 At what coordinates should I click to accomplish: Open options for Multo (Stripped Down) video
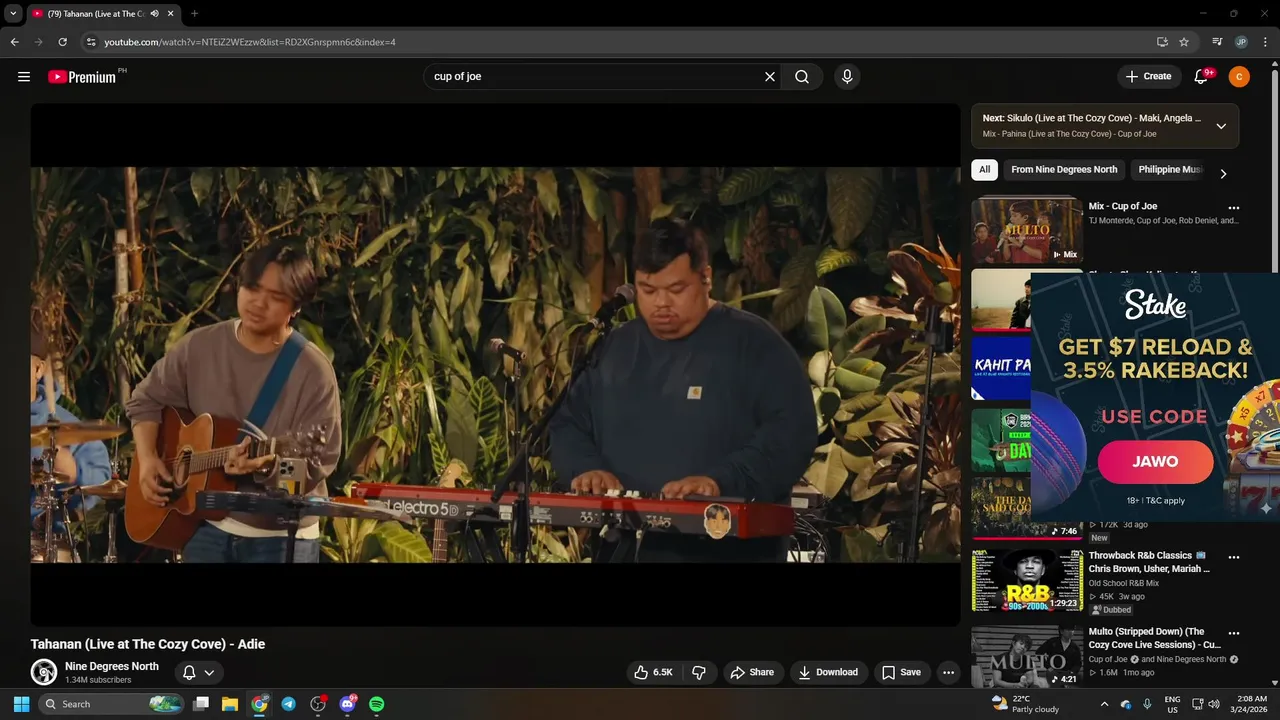click(1233, 633)
